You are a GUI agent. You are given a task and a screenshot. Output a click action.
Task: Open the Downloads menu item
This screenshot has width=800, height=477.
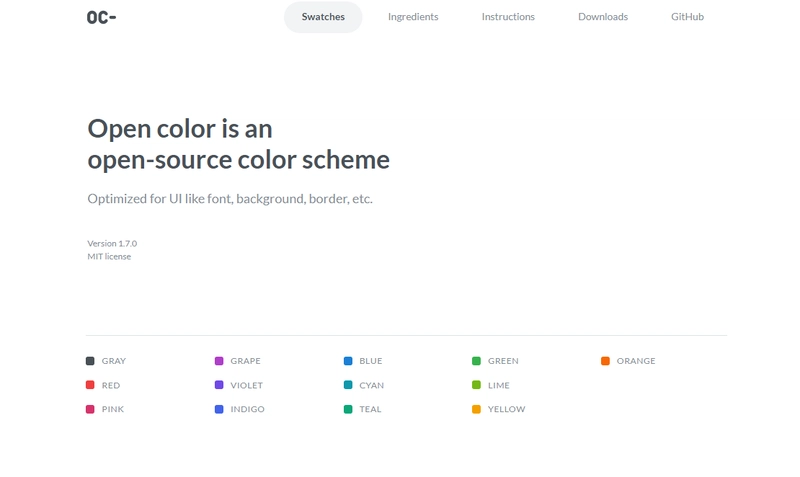(603, 17)
